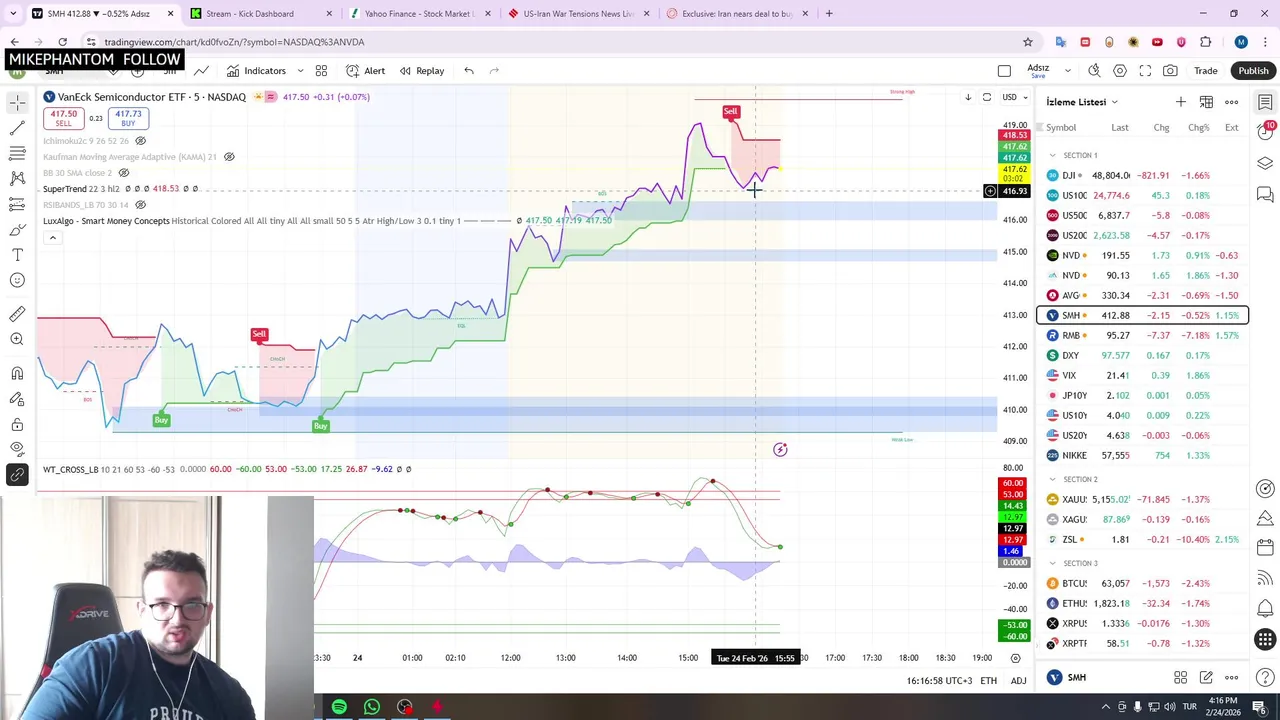Toggle magnet mode in left toolbar
Screen dimensions: 1280x720
[x=17, y=373]
